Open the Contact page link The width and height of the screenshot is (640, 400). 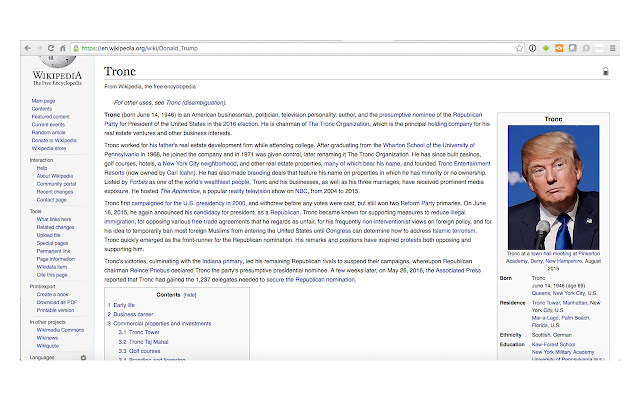51,200
